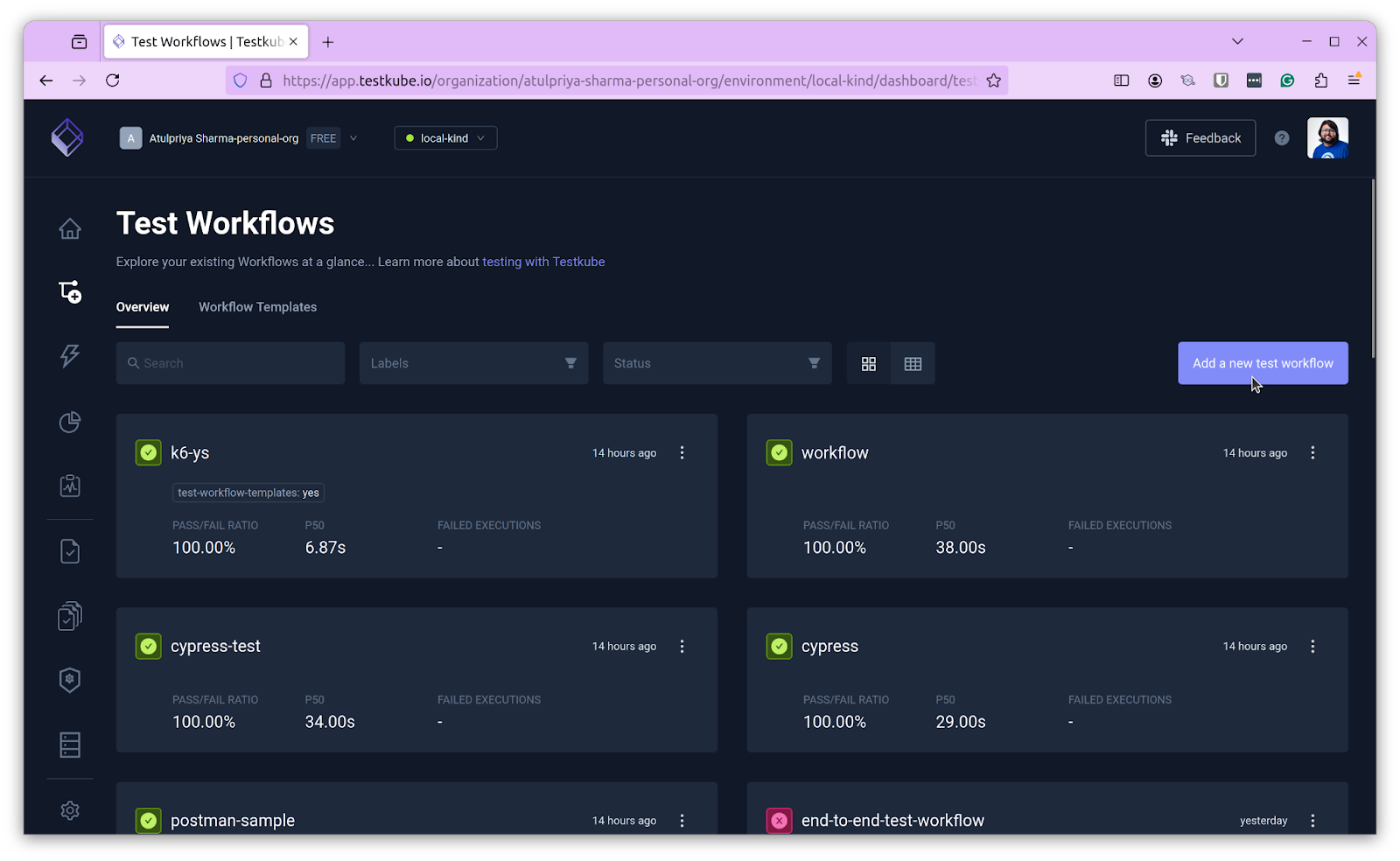Switch to table list view
The image size is (1400, 861).
[913, 363]
